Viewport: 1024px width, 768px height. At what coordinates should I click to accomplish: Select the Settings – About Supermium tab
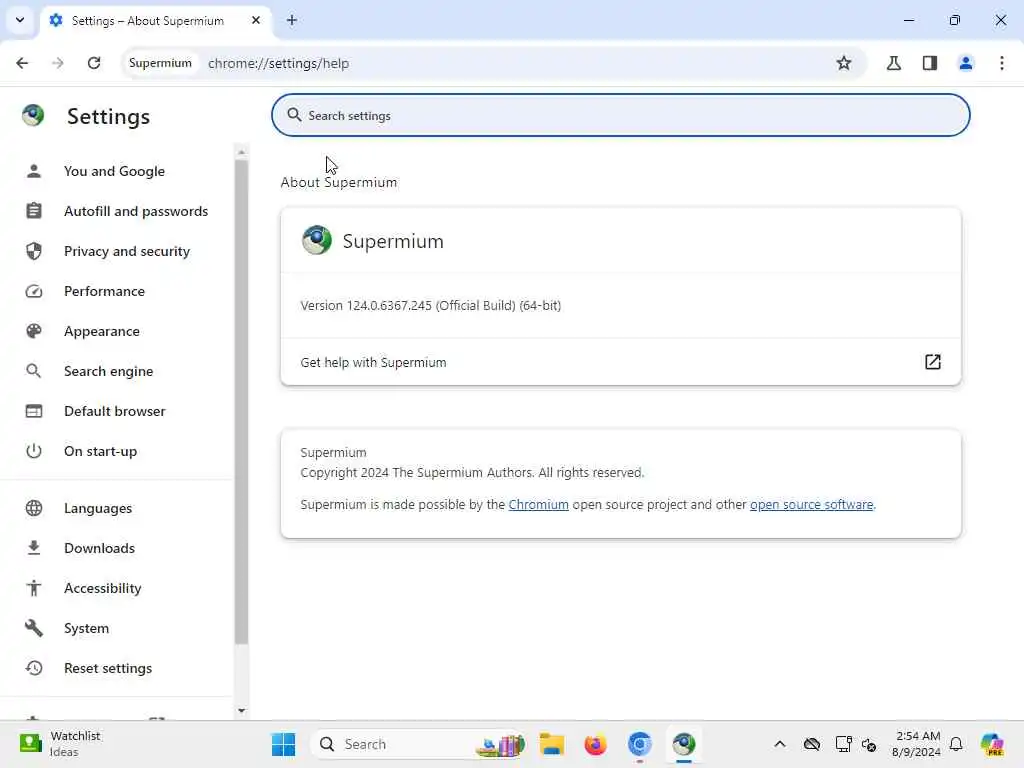pyautogui.click(x=157, y=20)
